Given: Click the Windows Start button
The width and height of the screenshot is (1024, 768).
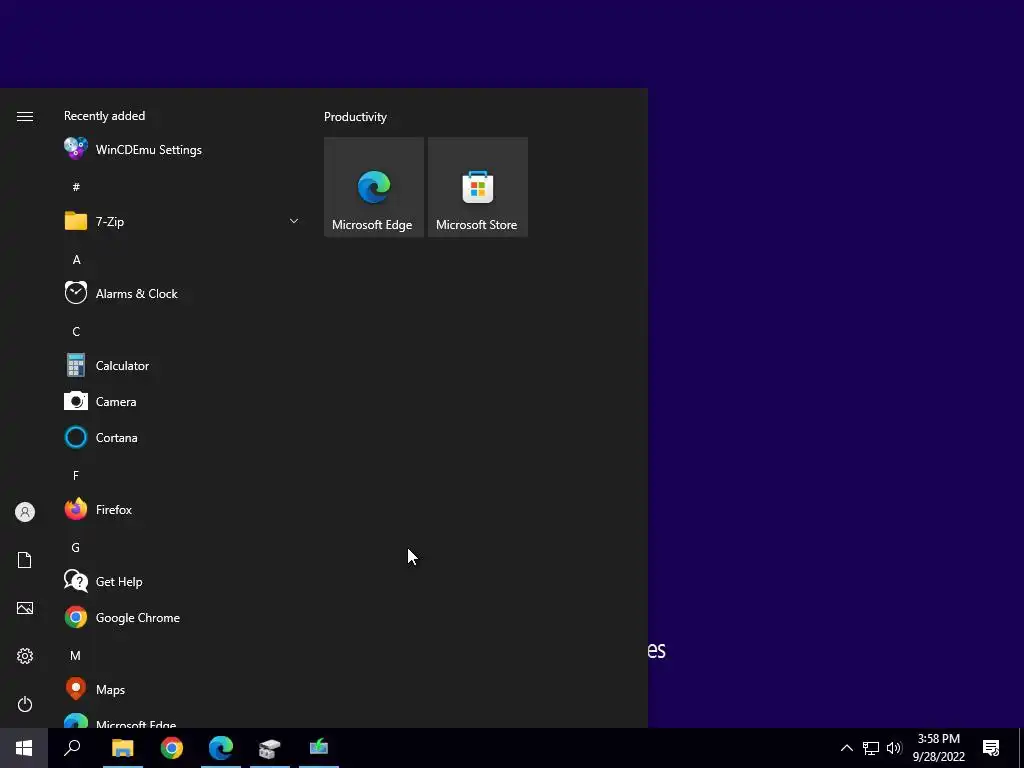Looking at the screenshot, I should [x=24, y=748].
